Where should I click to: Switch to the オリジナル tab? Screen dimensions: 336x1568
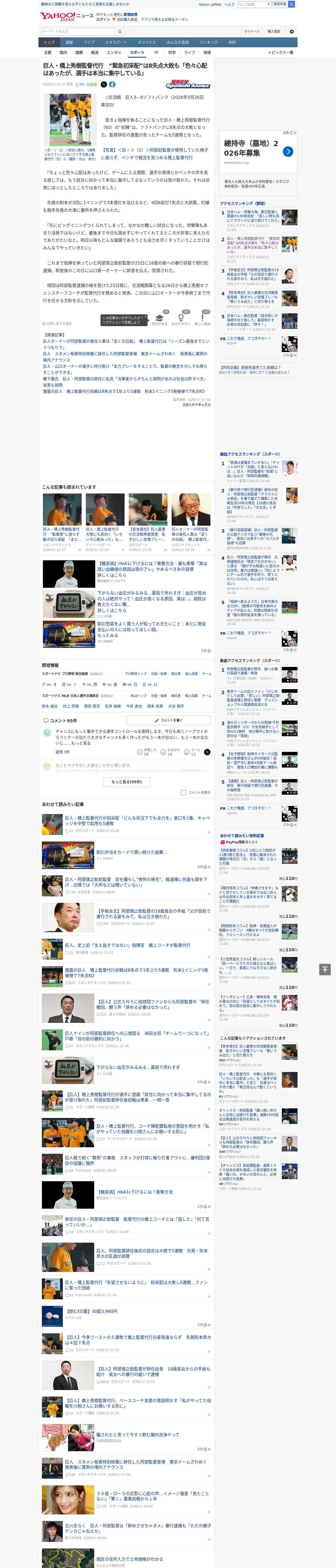click(147, 42)
